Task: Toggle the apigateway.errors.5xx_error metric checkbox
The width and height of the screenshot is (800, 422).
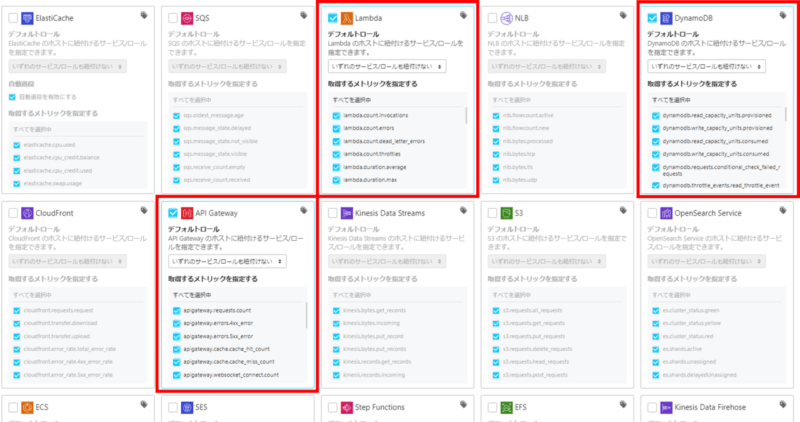Action: tap(177, 337)
